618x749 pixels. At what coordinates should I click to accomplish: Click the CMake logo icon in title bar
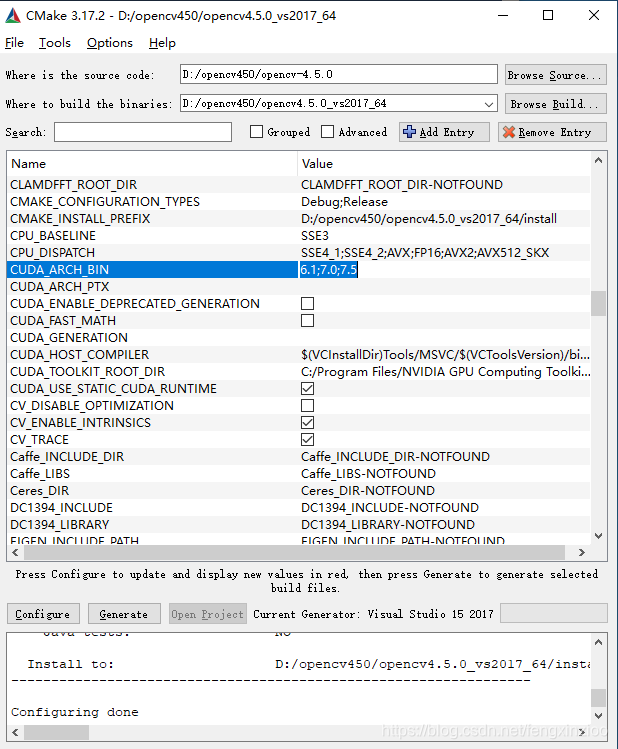pyautogui.click(x=13, y=16)
